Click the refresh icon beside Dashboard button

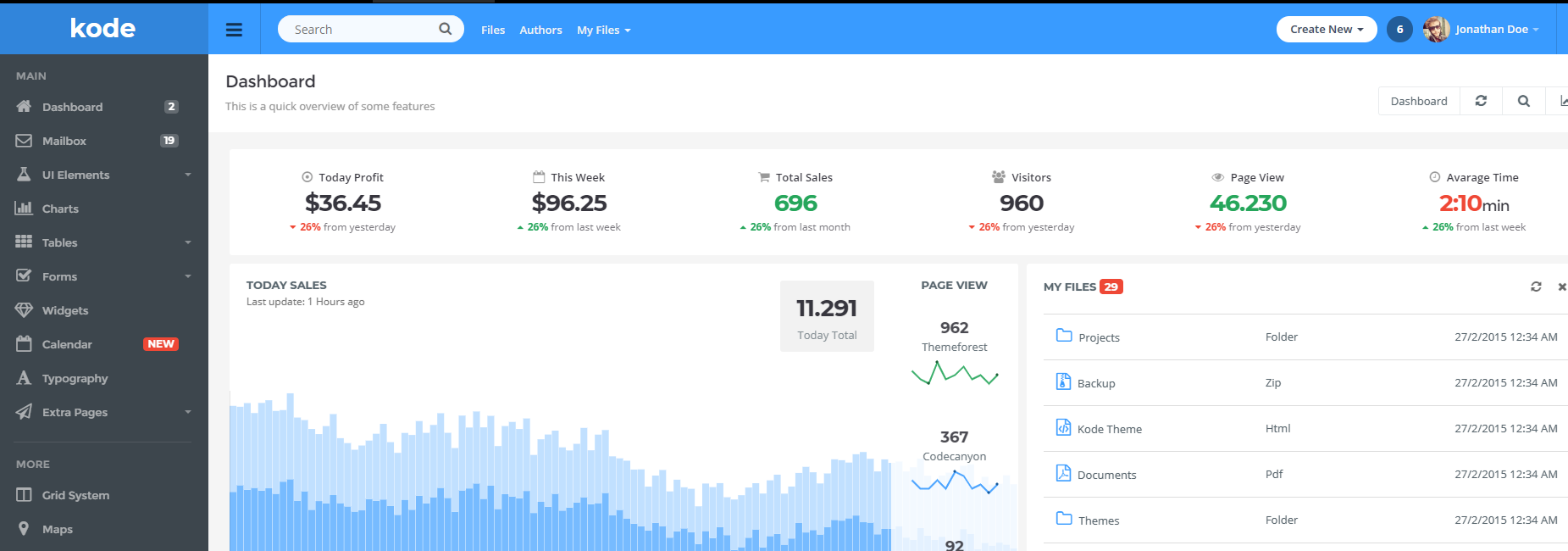[1481, 101]
